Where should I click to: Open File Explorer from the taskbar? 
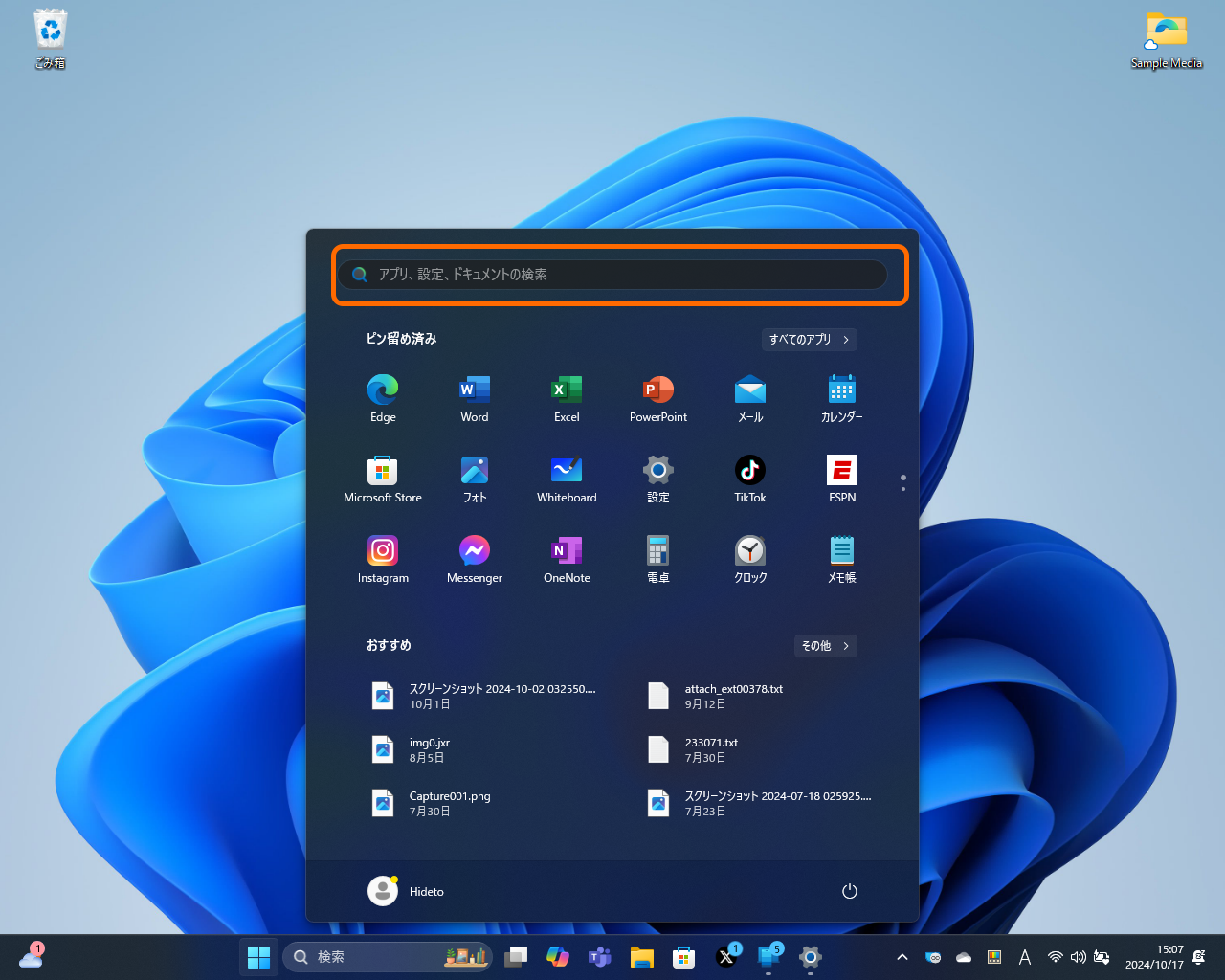[642, 957]
